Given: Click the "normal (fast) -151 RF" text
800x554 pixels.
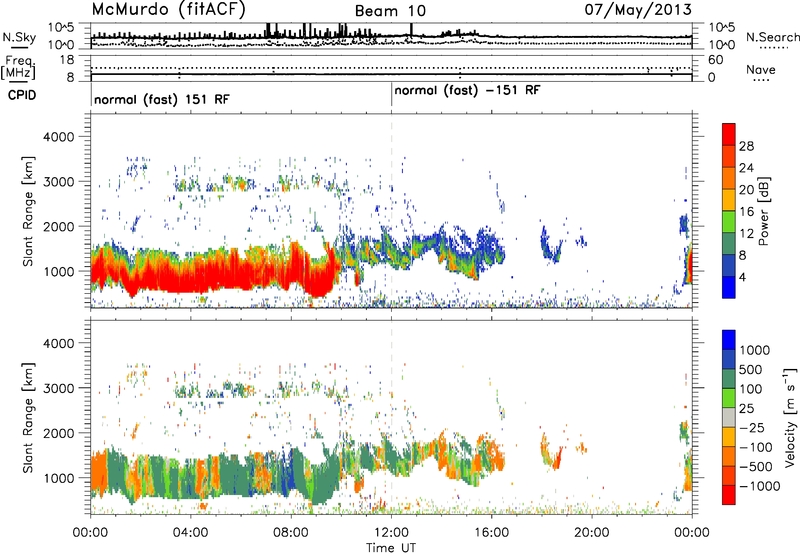Looking at the screenshot, I should [467, 91].
